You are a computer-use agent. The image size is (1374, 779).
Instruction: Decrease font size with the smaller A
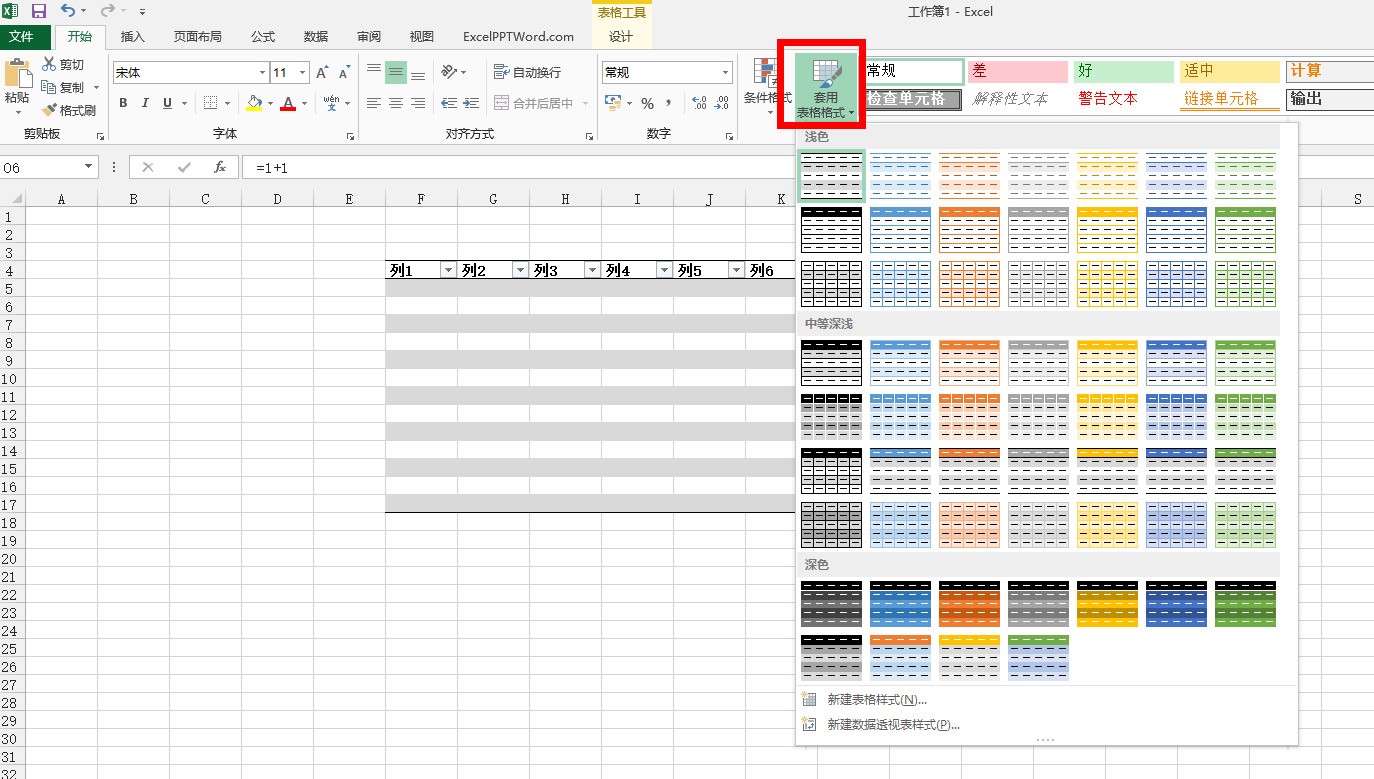344,73
